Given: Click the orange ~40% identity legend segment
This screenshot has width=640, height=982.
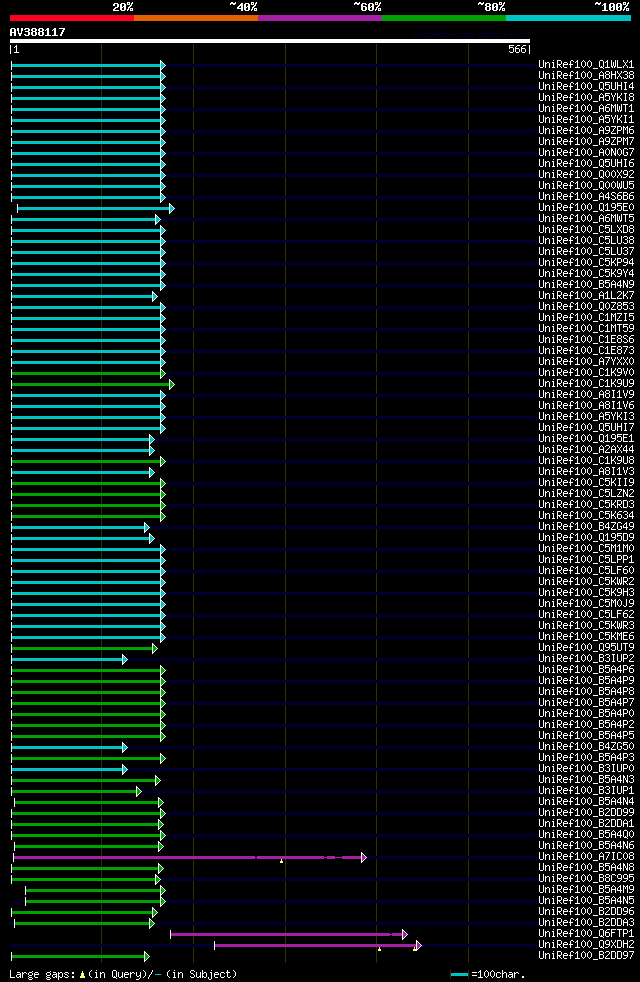Looking at the screenshot, I should tap(196, 18).
